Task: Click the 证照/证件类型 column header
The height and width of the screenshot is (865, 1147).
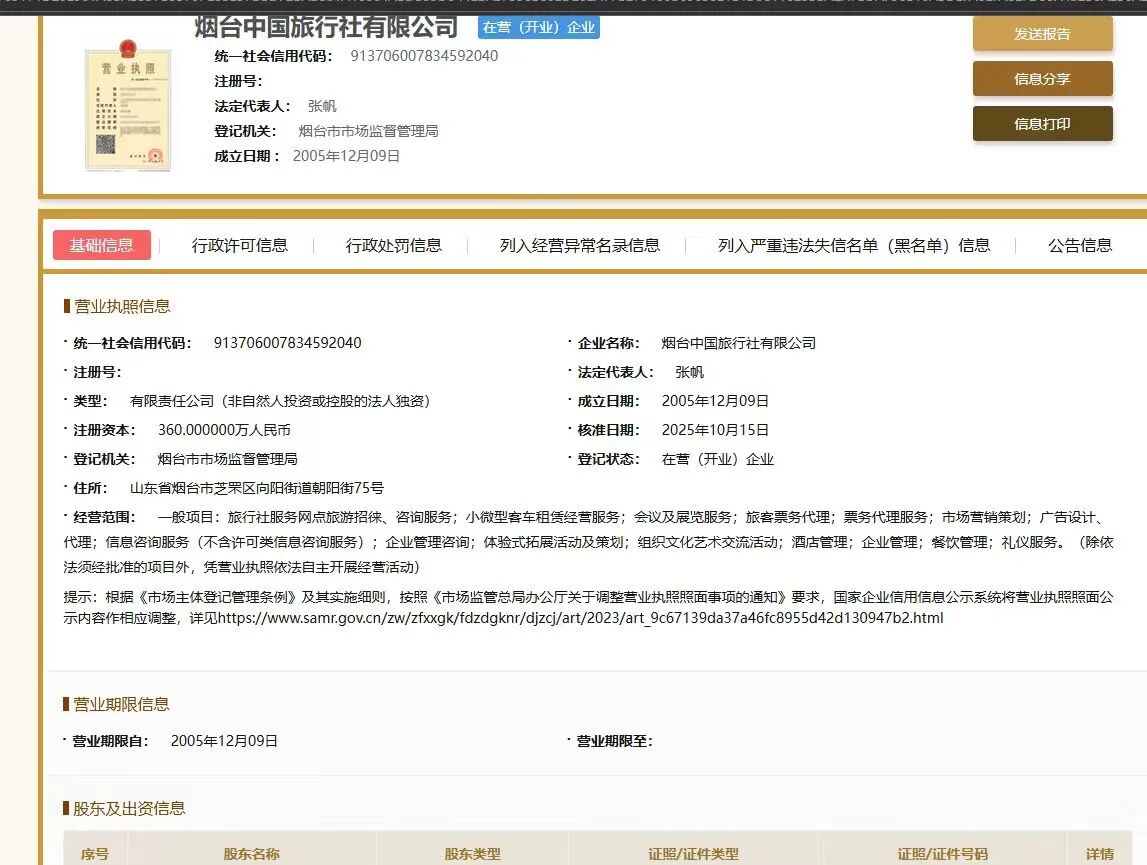Action: tap(693, 854)
